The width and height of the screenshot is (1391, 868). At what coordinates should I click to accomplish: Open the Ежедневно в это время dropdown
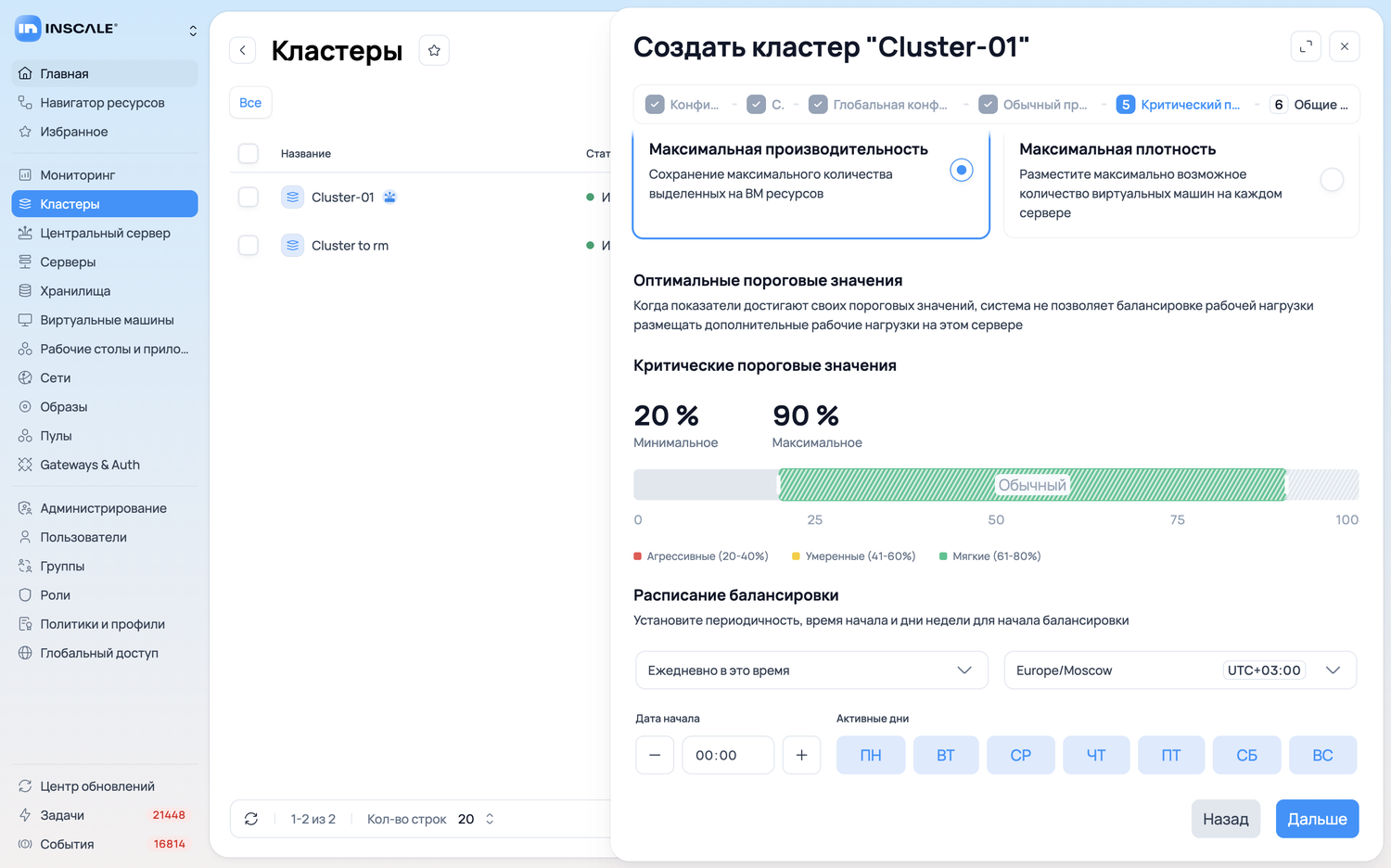point(811,670)
